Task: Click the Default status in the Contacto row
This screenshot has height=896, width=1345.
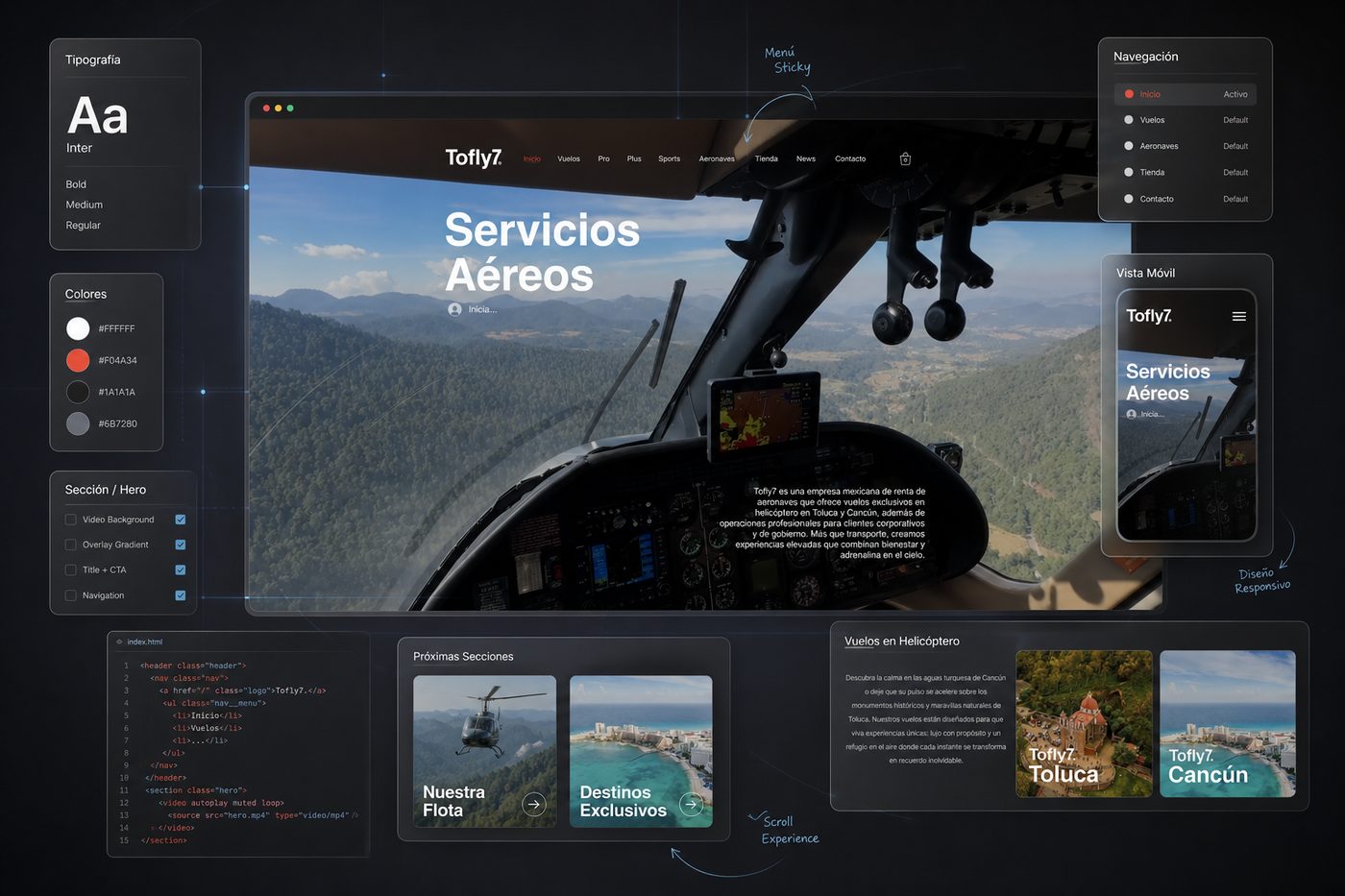Action: (1235, 199)
